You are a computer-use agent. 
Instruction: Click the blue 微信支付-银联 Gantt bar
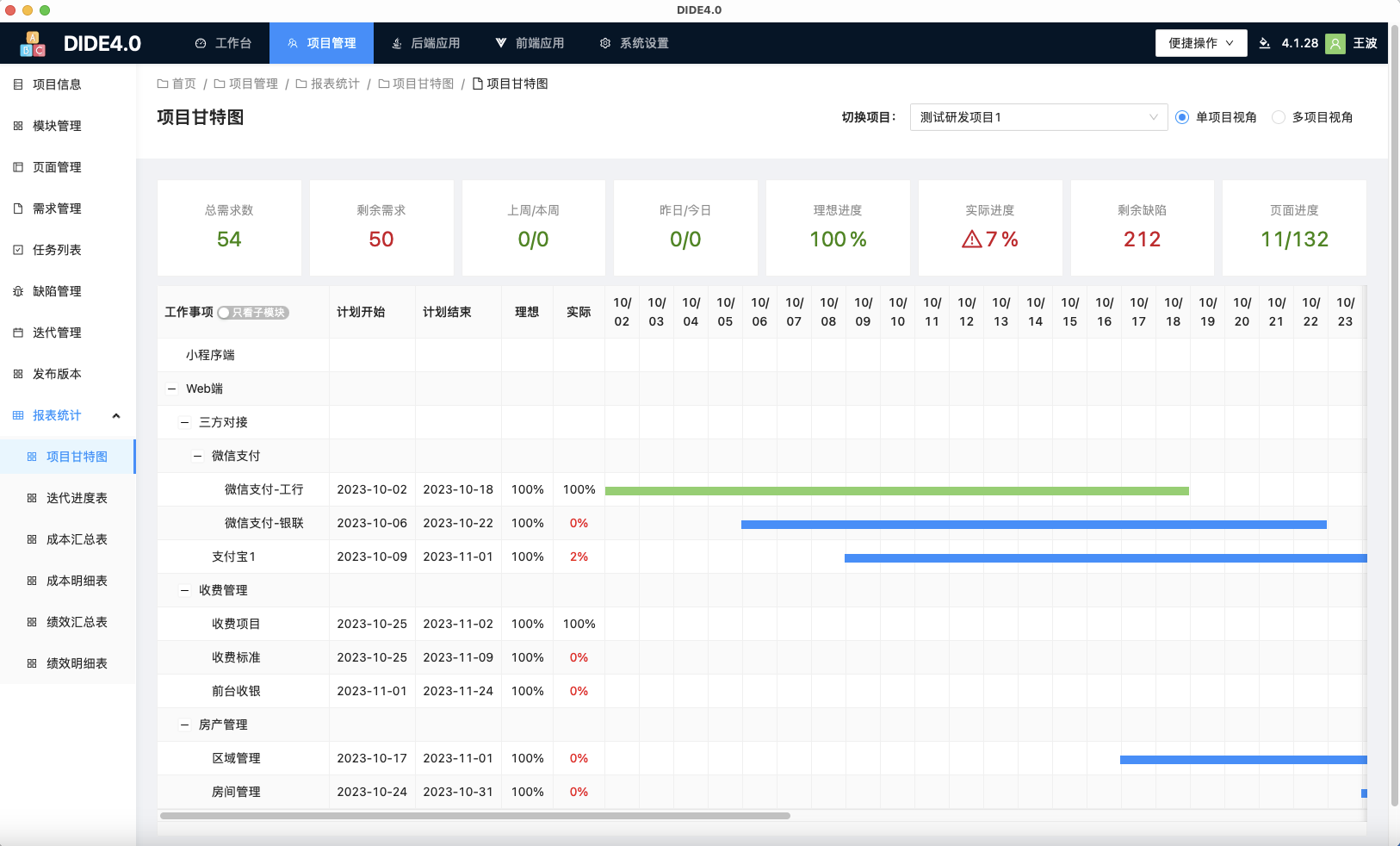1034,525
